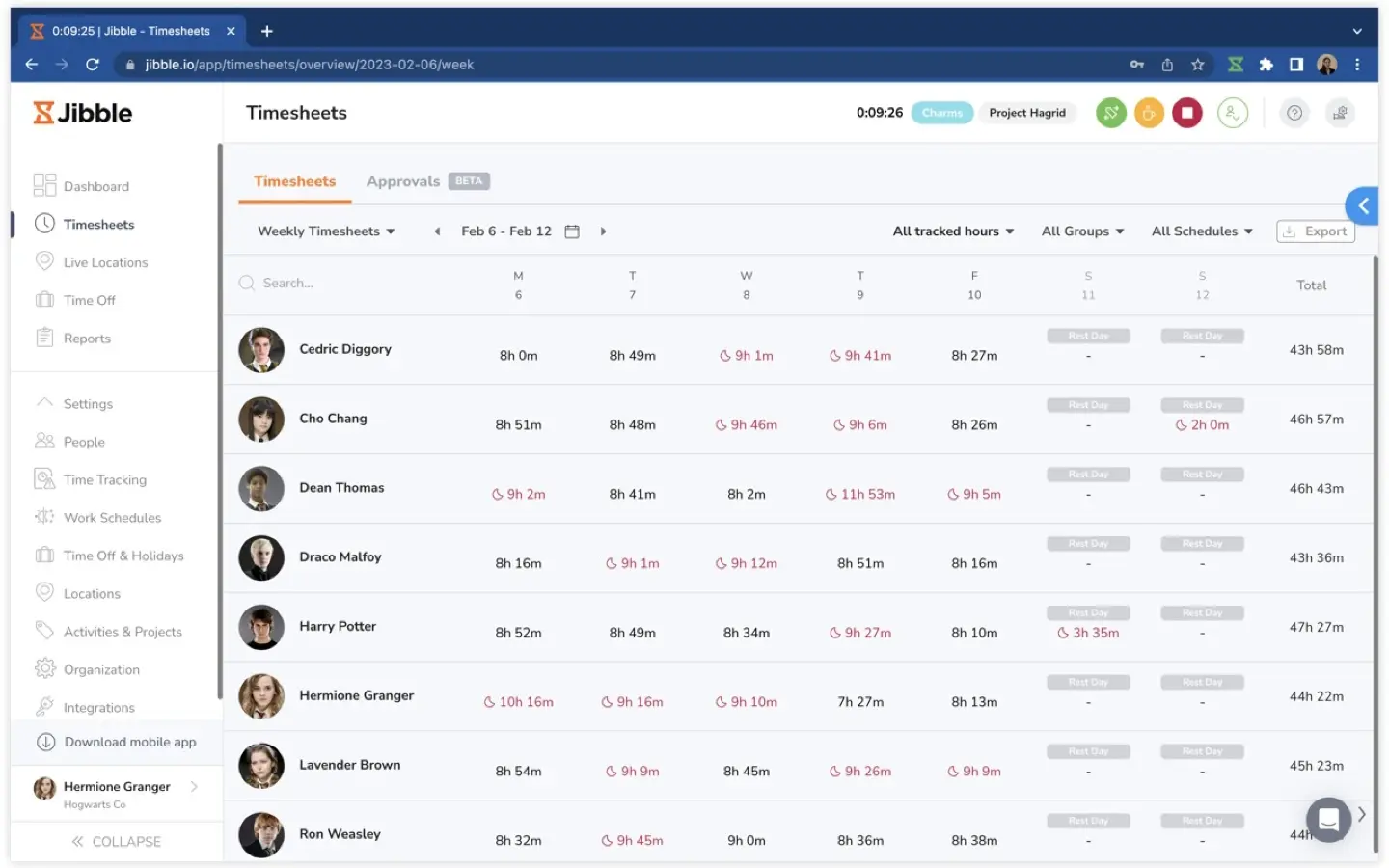Image resolution: width=1389 pixels, height=868 pixels.
Task: Stop the running timer
Action: (x=1187, y=113)
